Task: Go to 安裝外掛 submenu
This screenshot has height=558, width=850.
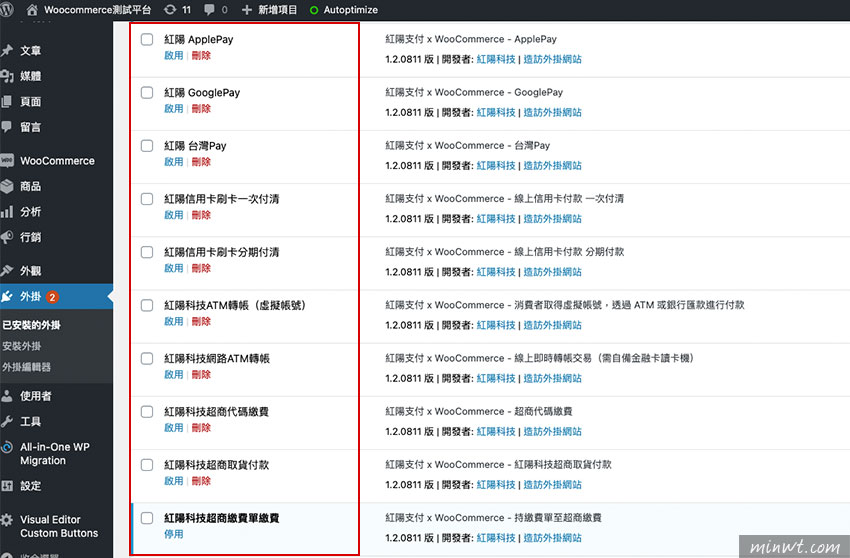Action: coord(22,346)
